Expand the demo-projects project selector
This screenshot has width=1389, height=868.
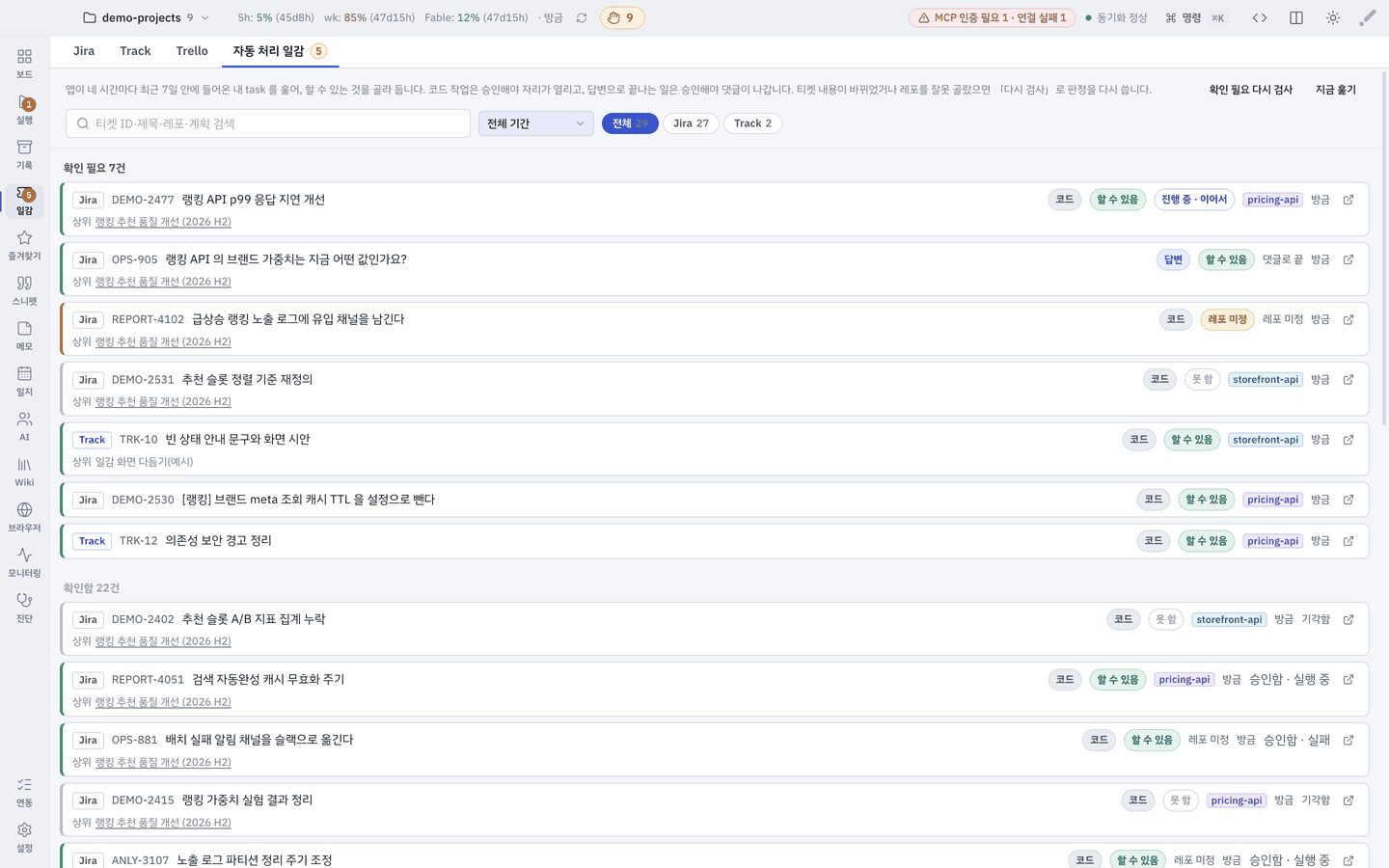pos(146,17)
